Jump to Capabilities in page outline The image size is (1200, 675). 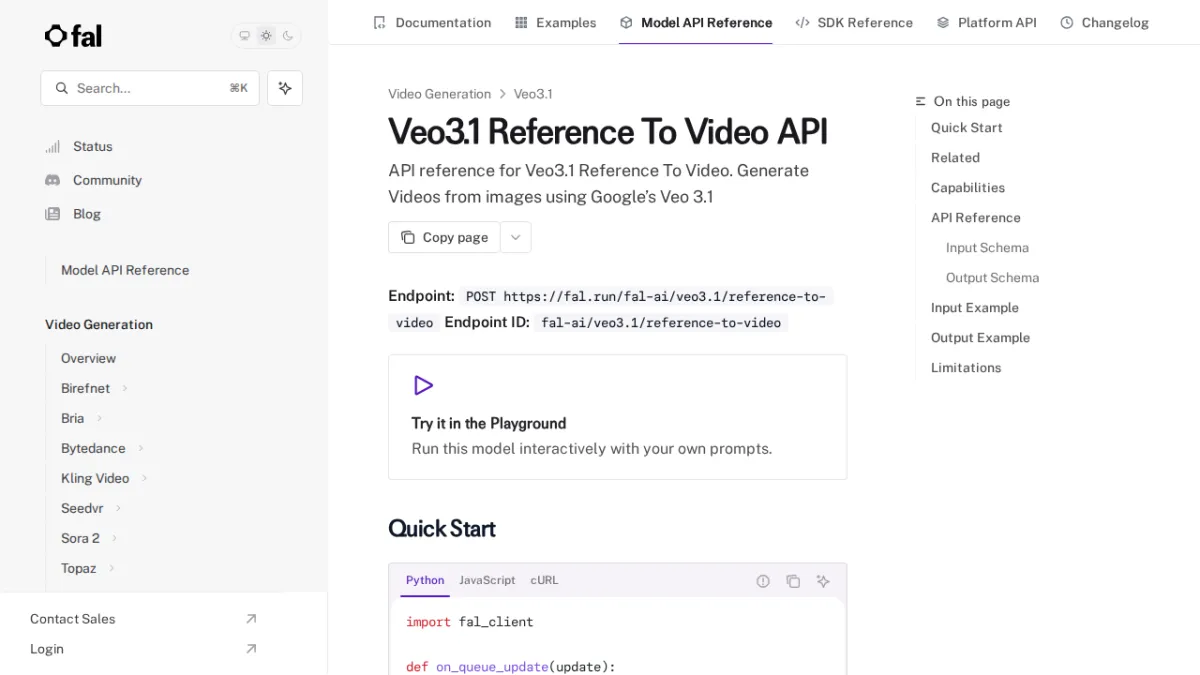coord(968,188)
